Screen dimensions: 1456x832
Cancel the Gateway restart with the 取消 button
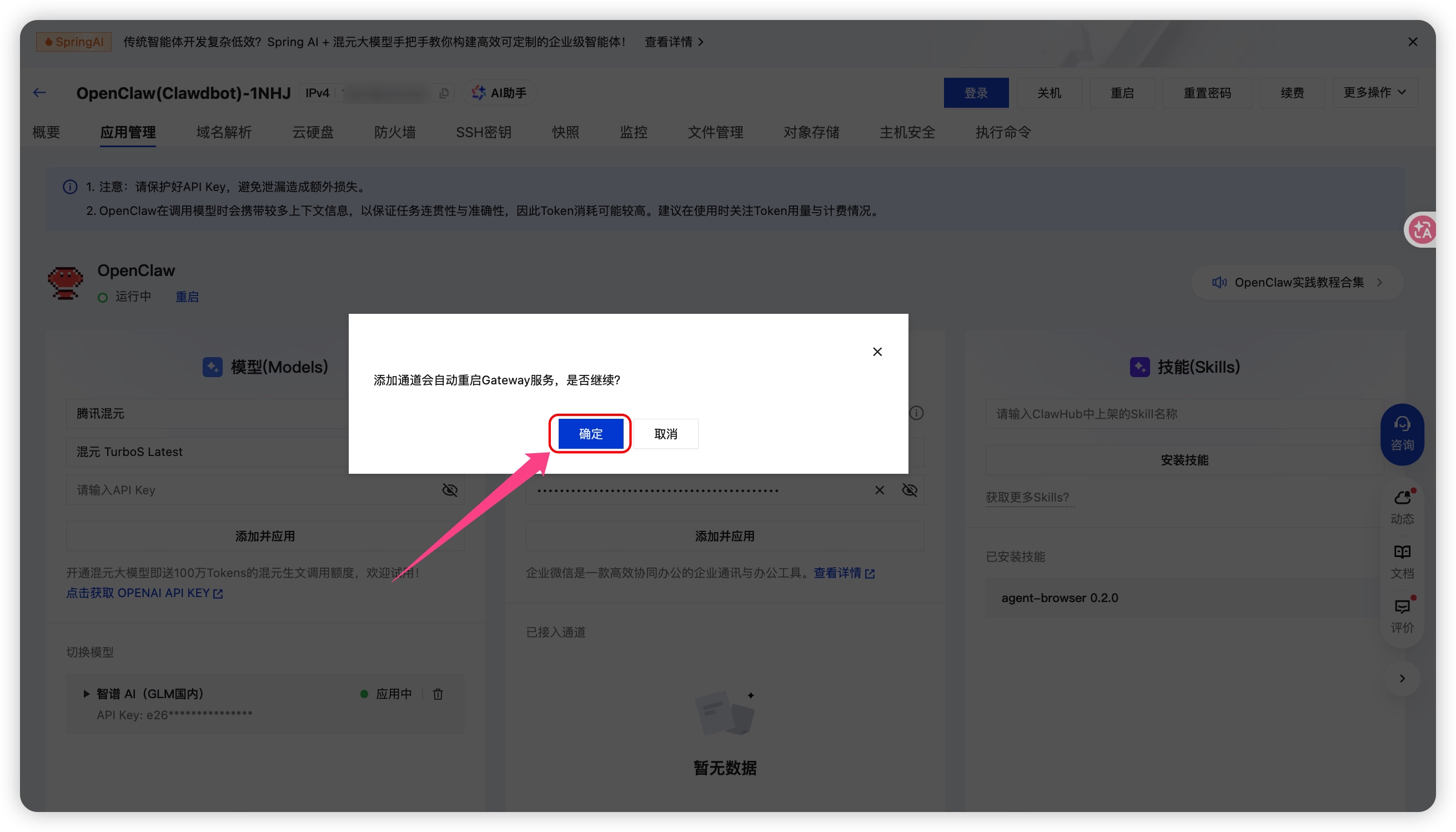(x=665, y=434)
